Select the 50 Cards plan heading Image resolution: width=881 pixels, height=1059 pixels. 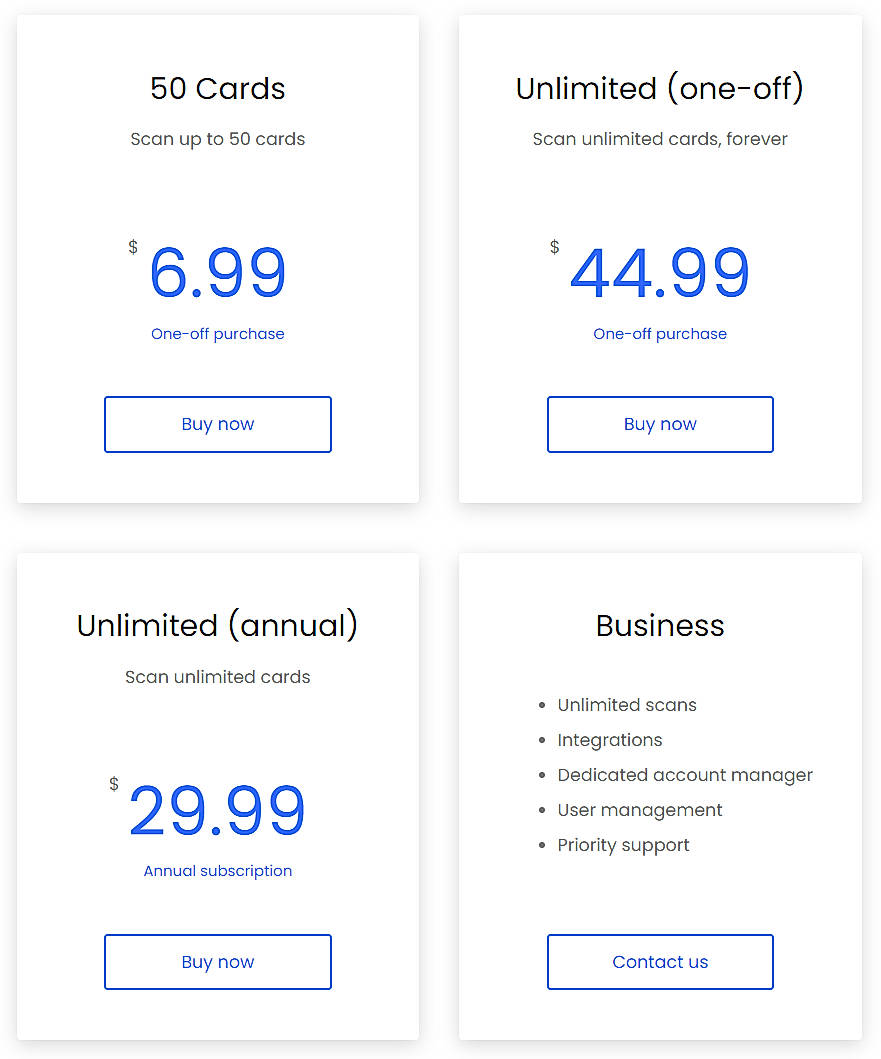click(217, 89)
